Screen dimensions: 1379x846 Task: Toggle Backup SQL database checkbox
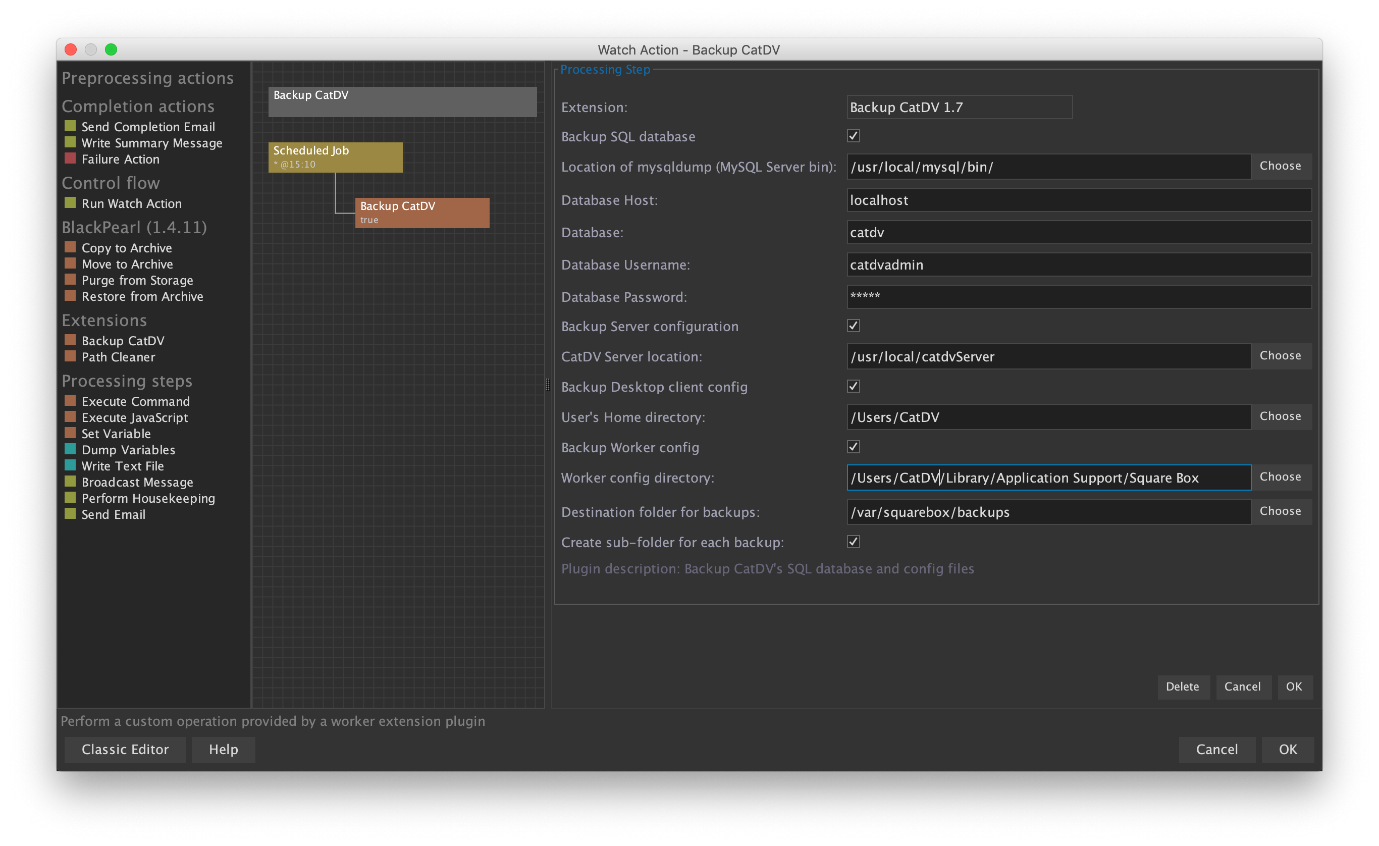click(x=853, y=136)
